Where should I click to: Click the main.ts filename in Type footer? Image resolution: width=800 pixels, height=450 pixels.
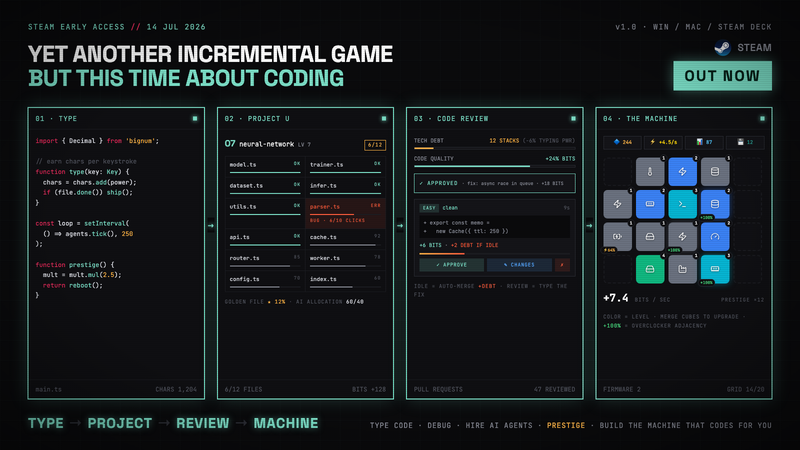(48, 389)
